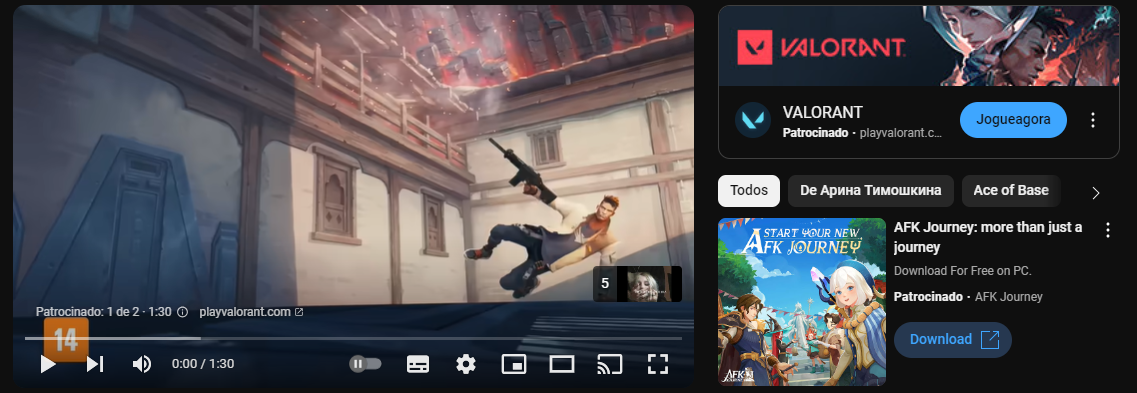Skip to next video

tap(95, 363)
